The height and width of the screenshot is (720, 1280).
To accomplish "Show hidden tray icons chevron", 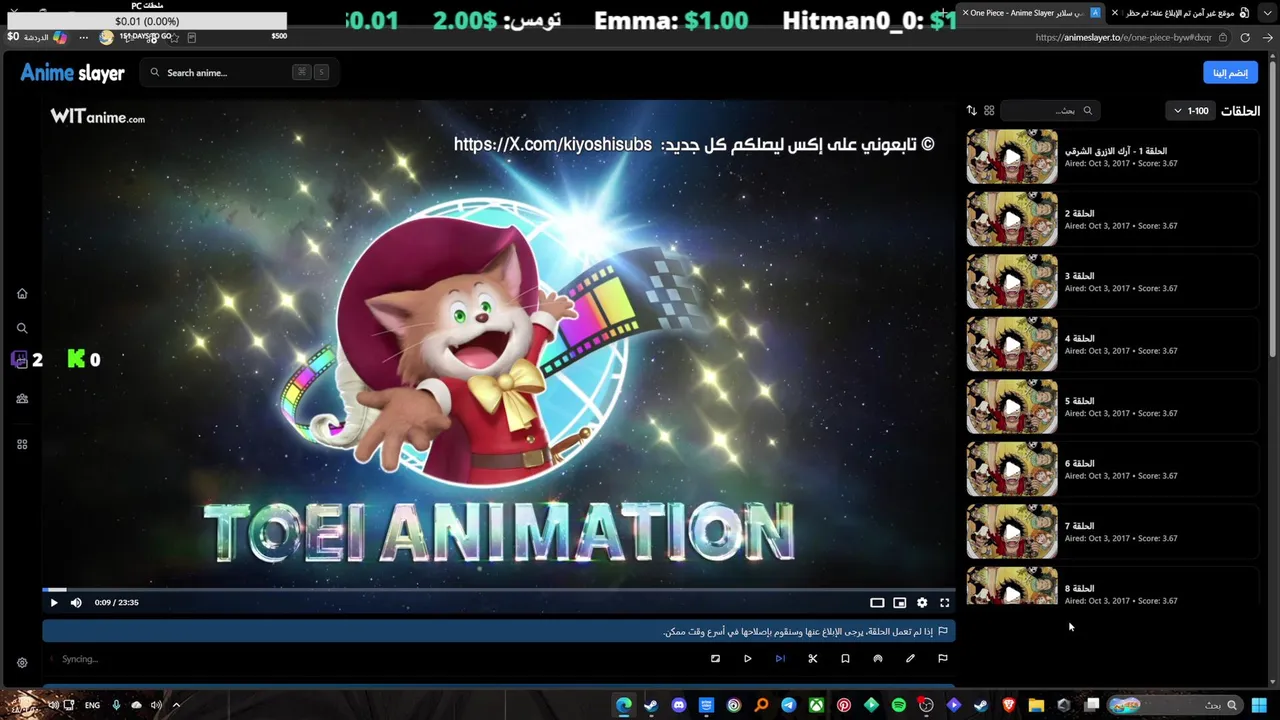I will (x=176, y=705).
